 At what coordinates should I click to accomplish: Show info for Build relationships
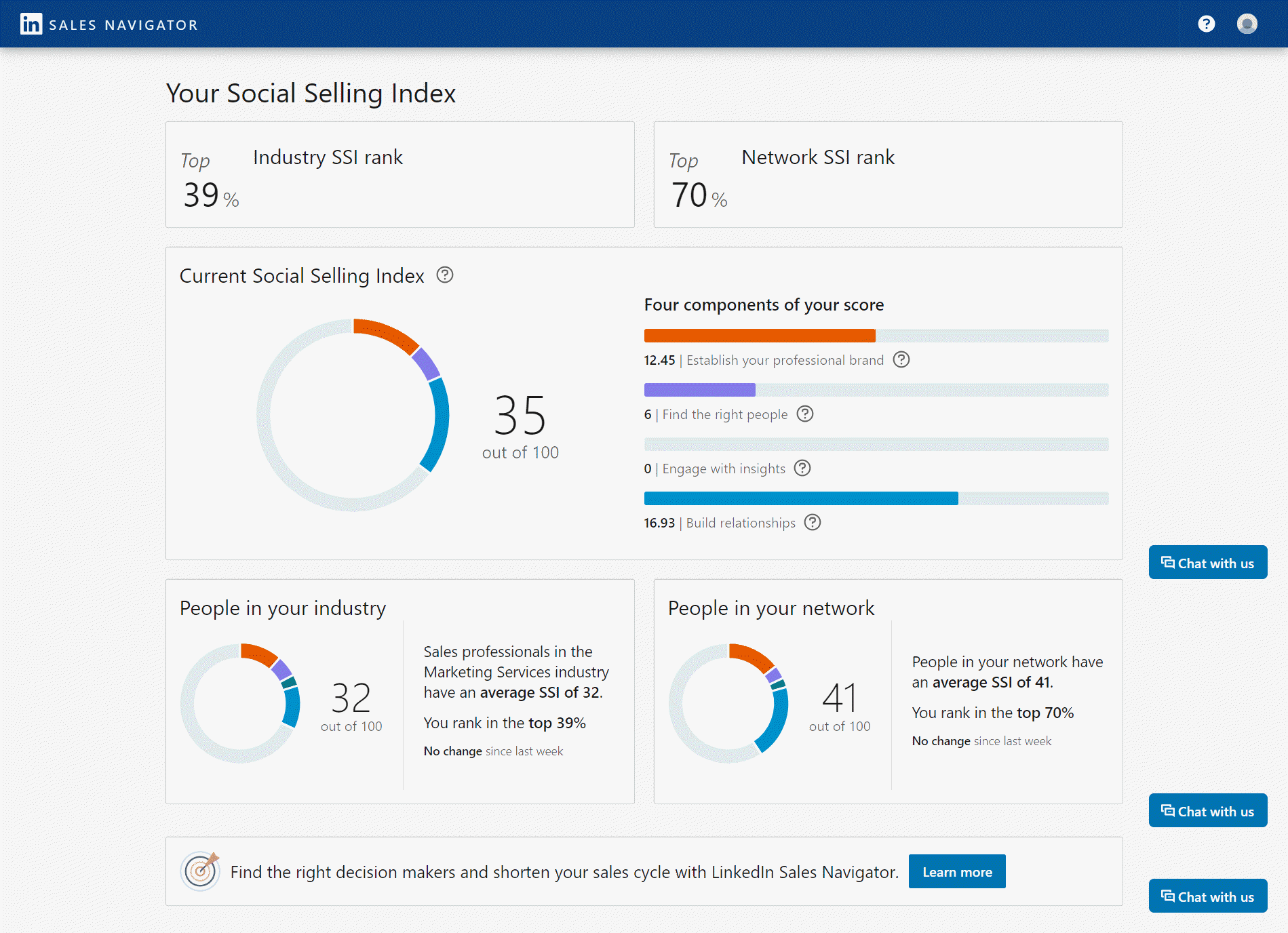813,522
